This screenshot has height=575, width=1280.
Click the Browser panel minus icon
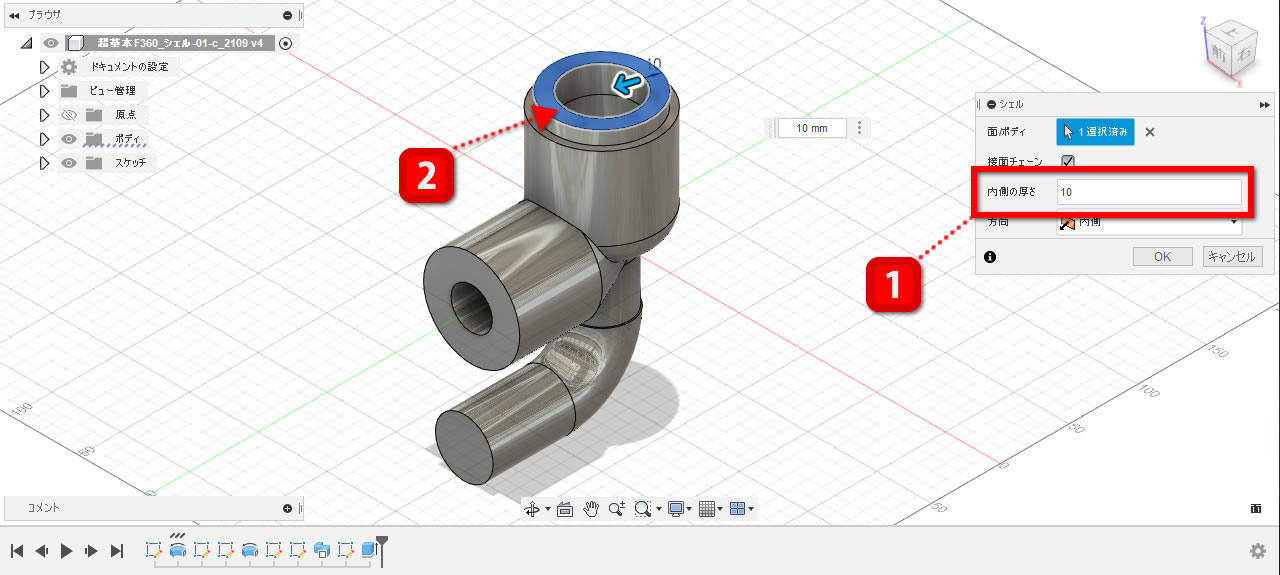point(288,15)
